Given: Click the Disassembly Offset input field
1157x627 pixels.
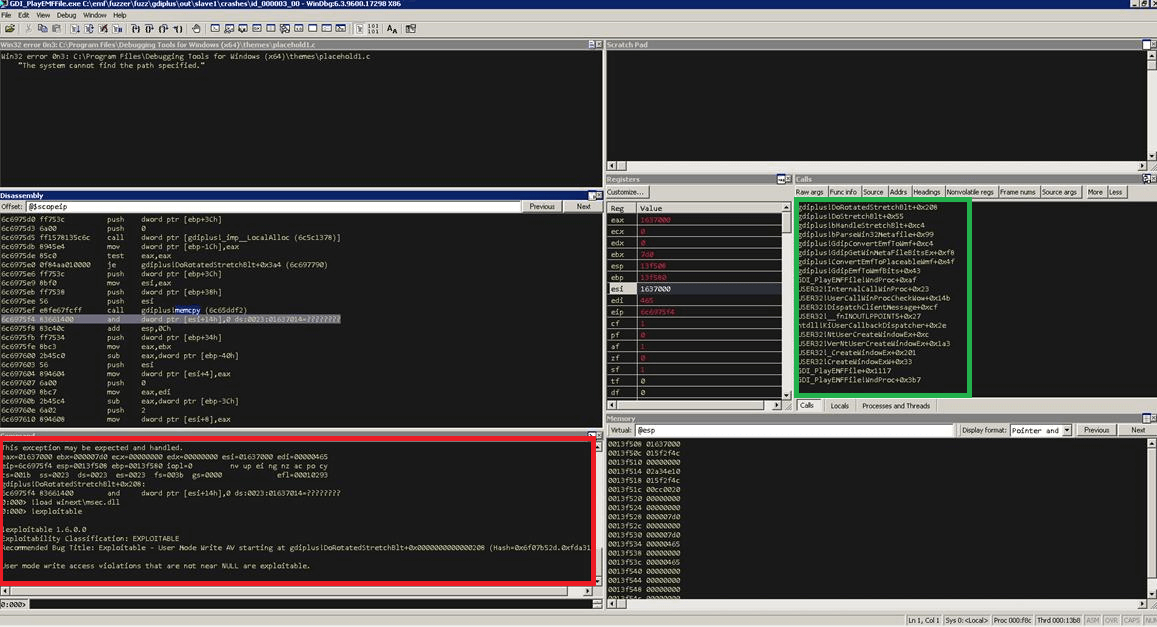Looking at the screenshot, I should (273, 207).
